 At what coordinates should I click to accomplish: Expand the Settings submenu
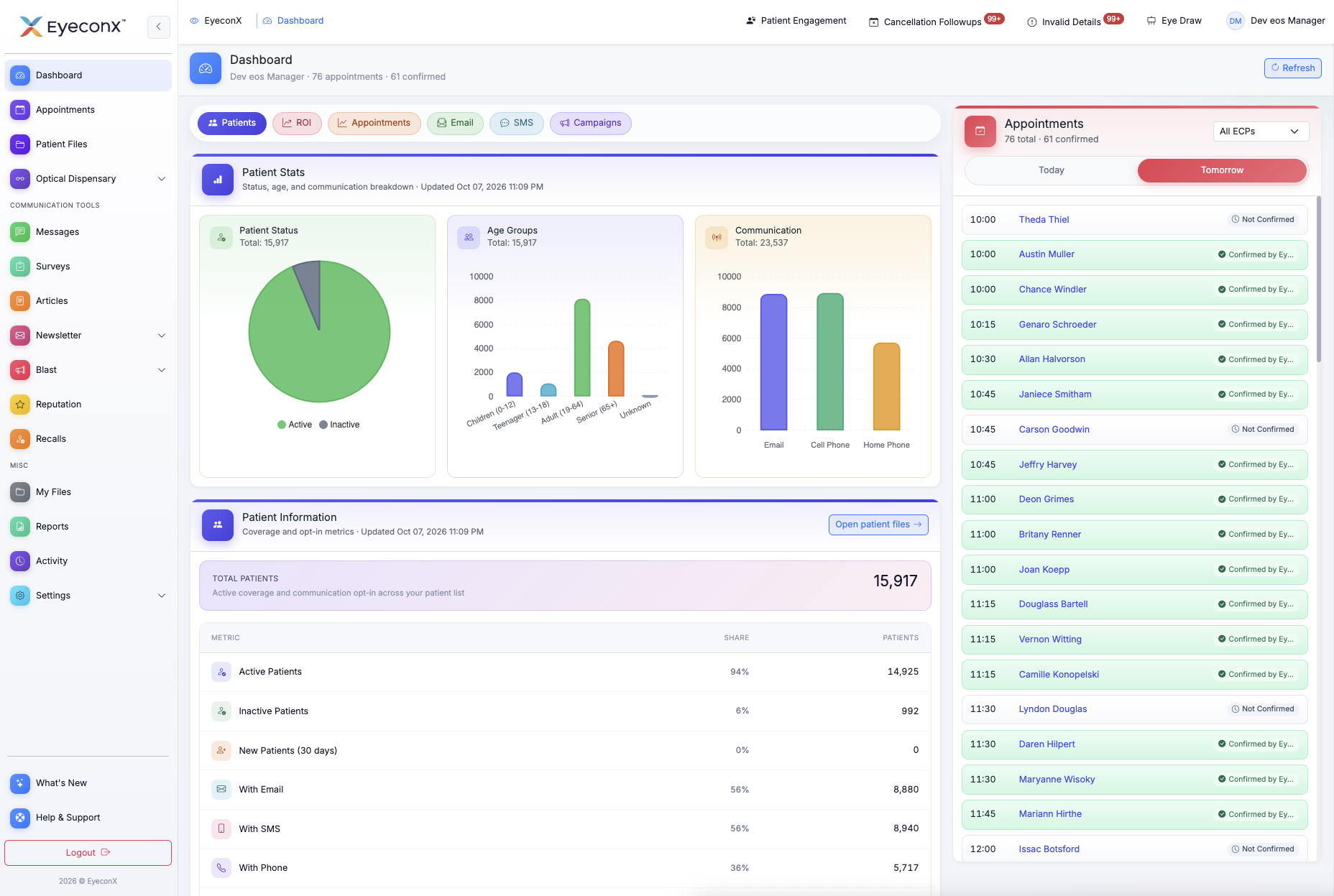coord(162,596)
